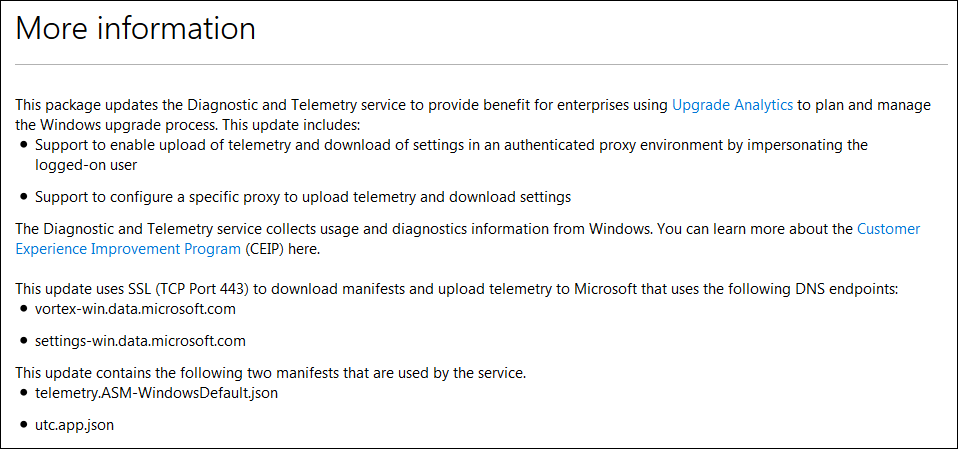Click the 'Support to configure a specific proxy' text
The height and width of the screenshot is (449, 958).
pyautogui.click(x=302, y=197)
